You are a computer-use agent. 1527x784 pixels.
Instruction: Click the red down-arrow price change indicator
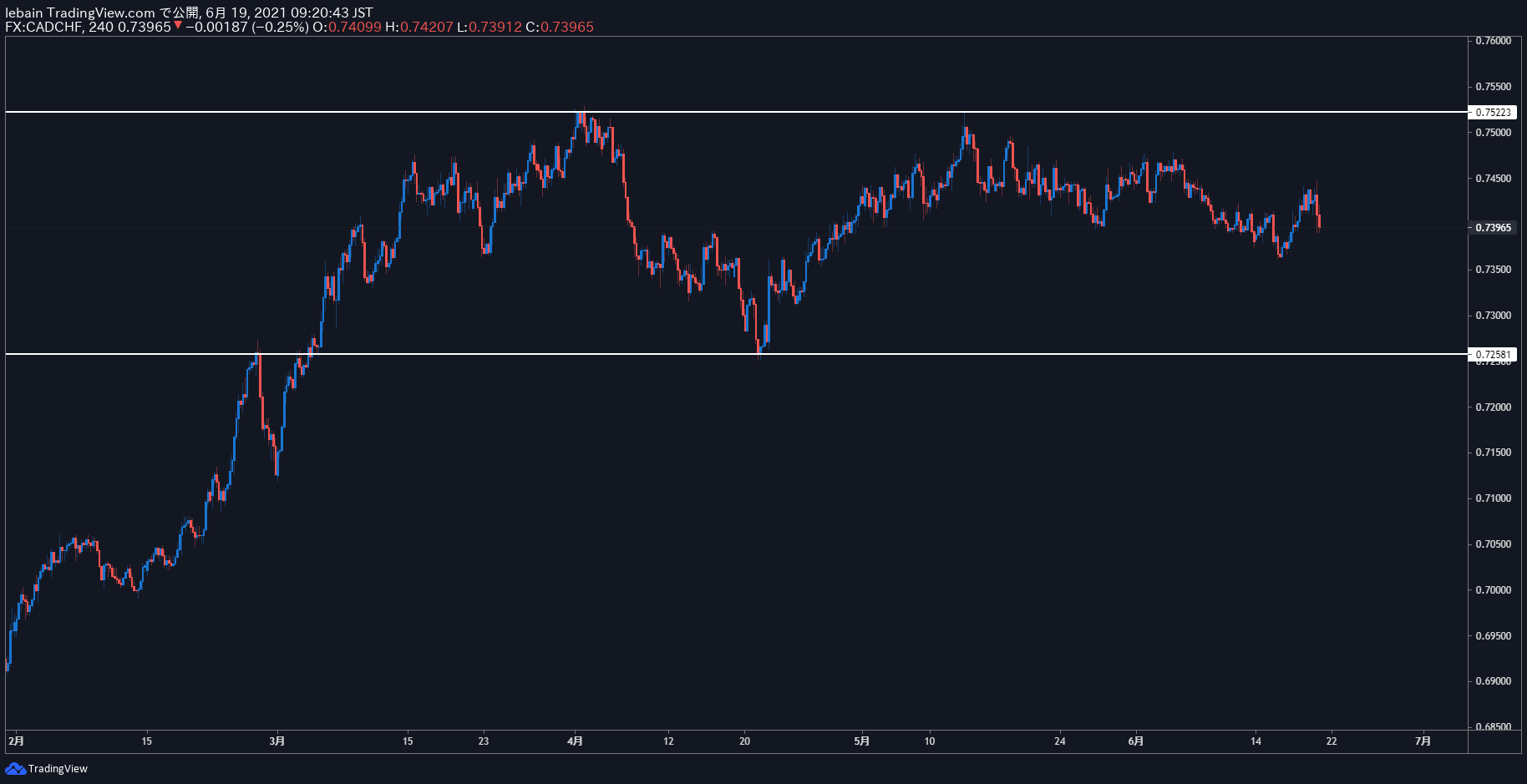pyautogui.click(x=178, y=26)
